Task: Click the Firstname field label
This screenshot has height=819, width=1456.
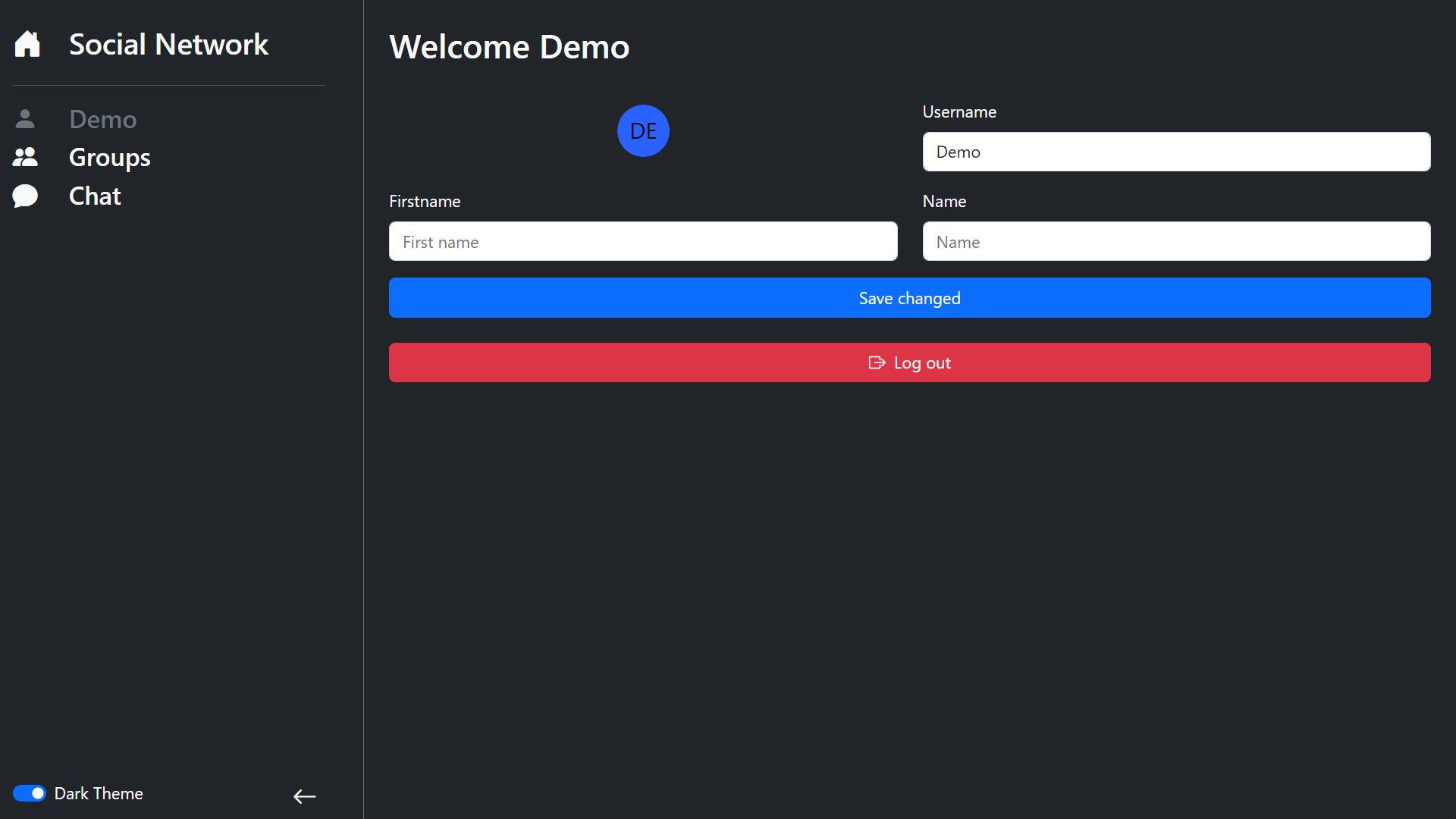Action: [425, 202]
